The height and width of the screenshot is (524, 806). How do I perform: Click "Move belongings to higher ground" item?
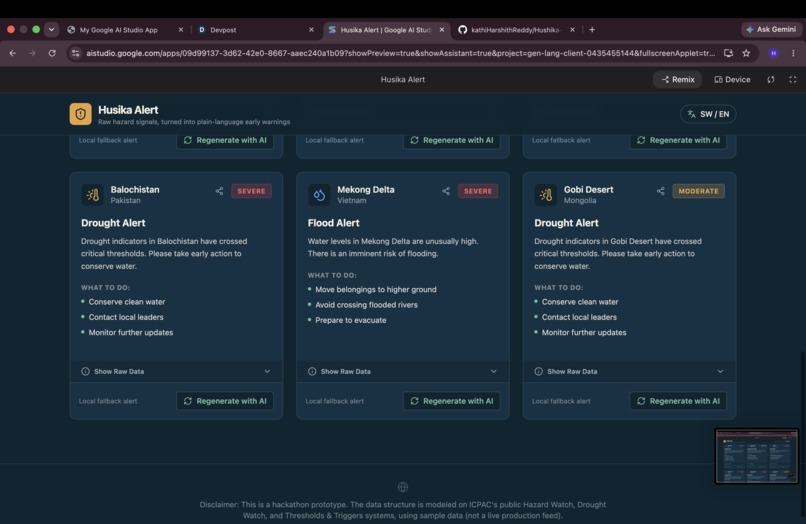tap(376, 290)
